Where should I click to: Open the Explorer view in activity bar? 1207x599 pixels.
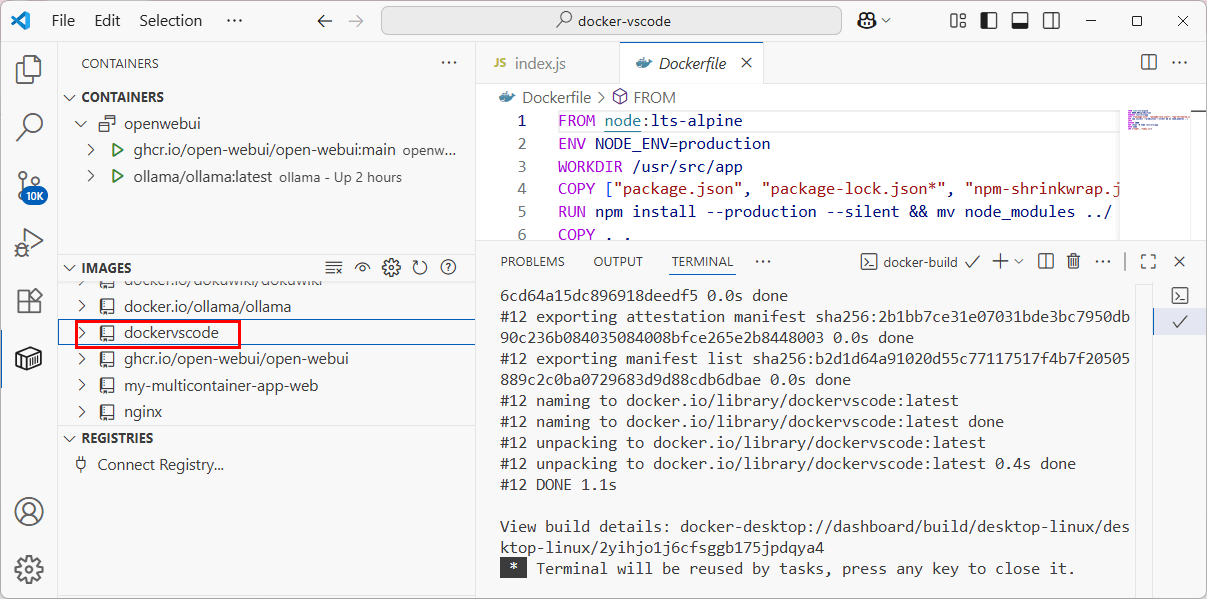pyautogui.click(x=29, y=69)
